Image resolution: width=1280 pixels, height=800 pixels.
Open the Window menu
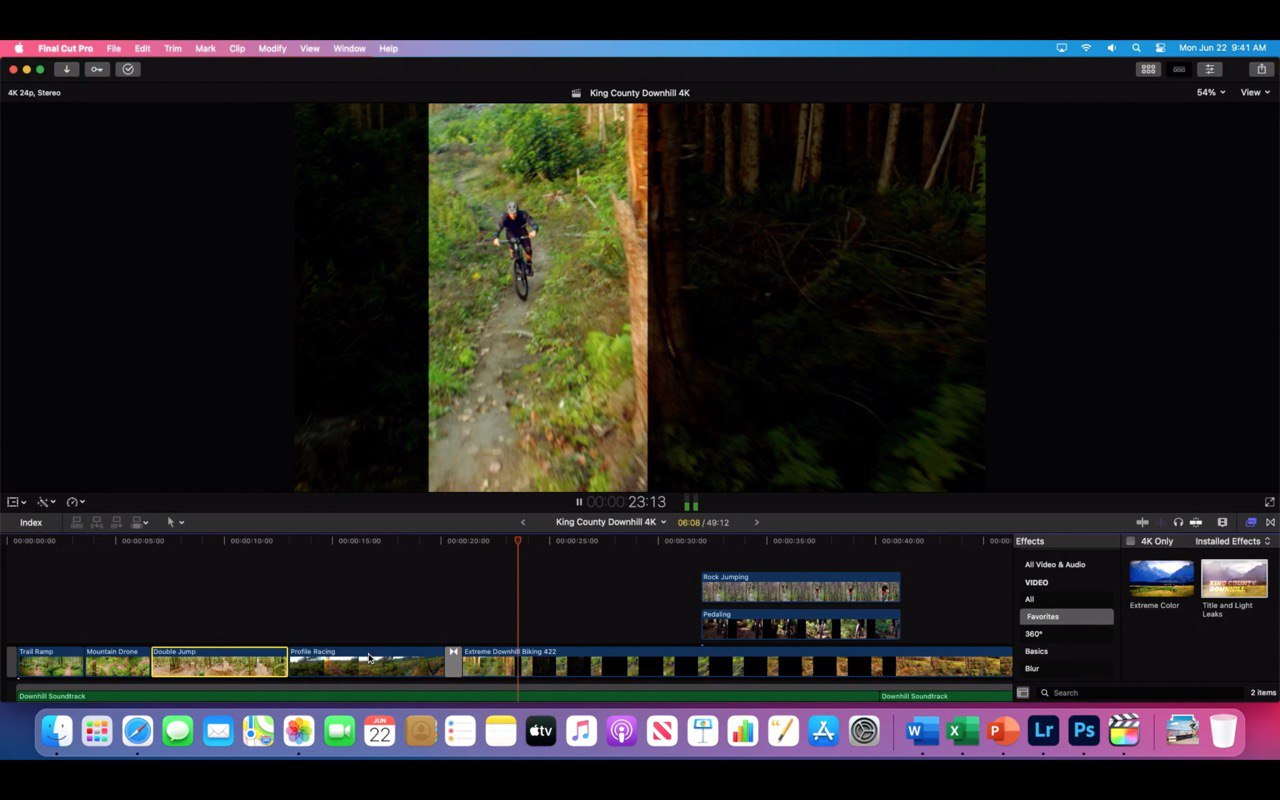click(x=349, y=48)
